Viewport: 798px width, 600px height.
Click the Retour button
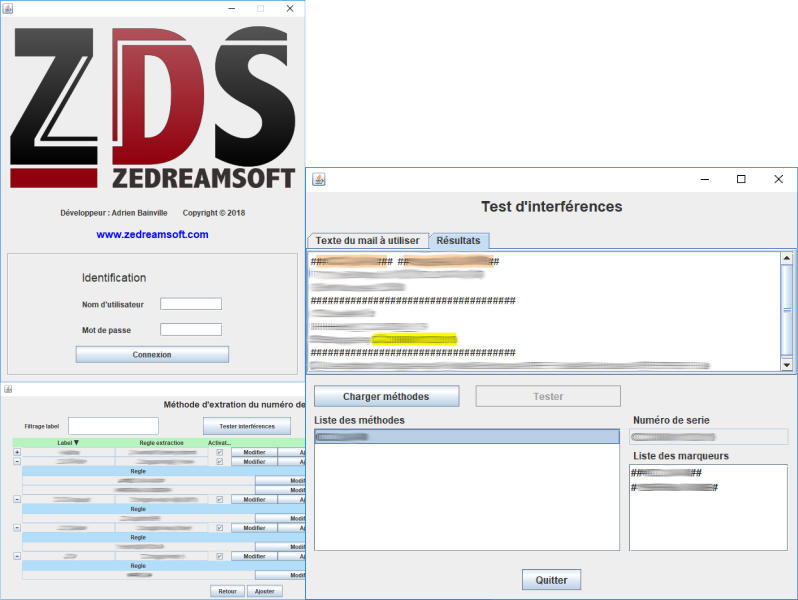click(x=227, y=591)
